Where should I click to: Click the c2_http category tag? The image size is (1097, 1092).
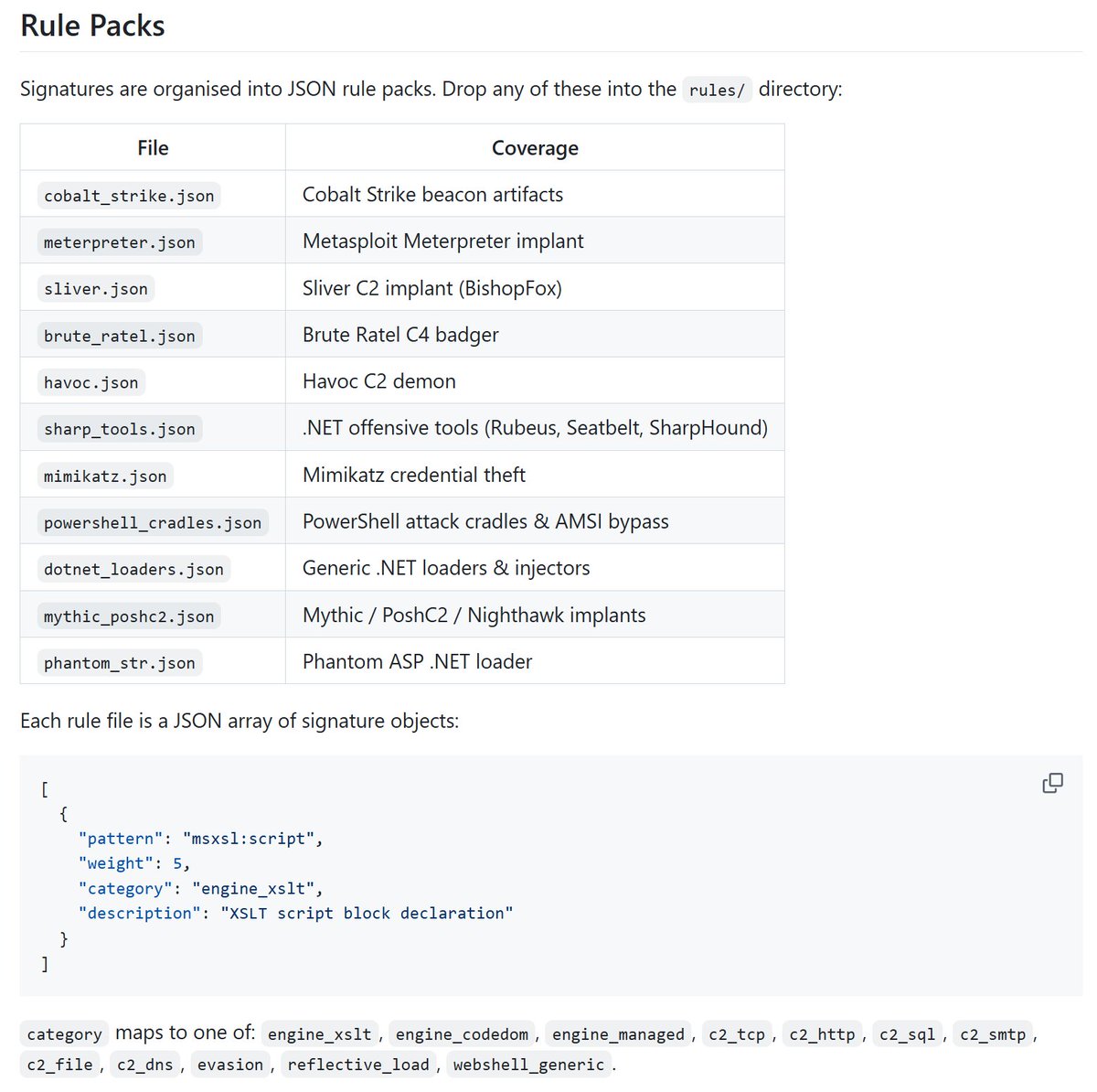(x=822, y=1034)
